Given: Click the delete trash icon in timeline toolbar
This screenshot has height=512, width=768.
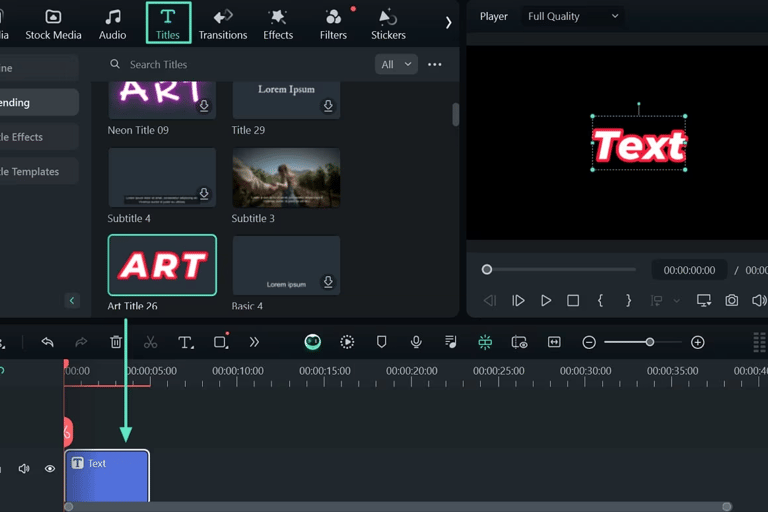Looking at the screenshot, I should click(x=116, y=342).
